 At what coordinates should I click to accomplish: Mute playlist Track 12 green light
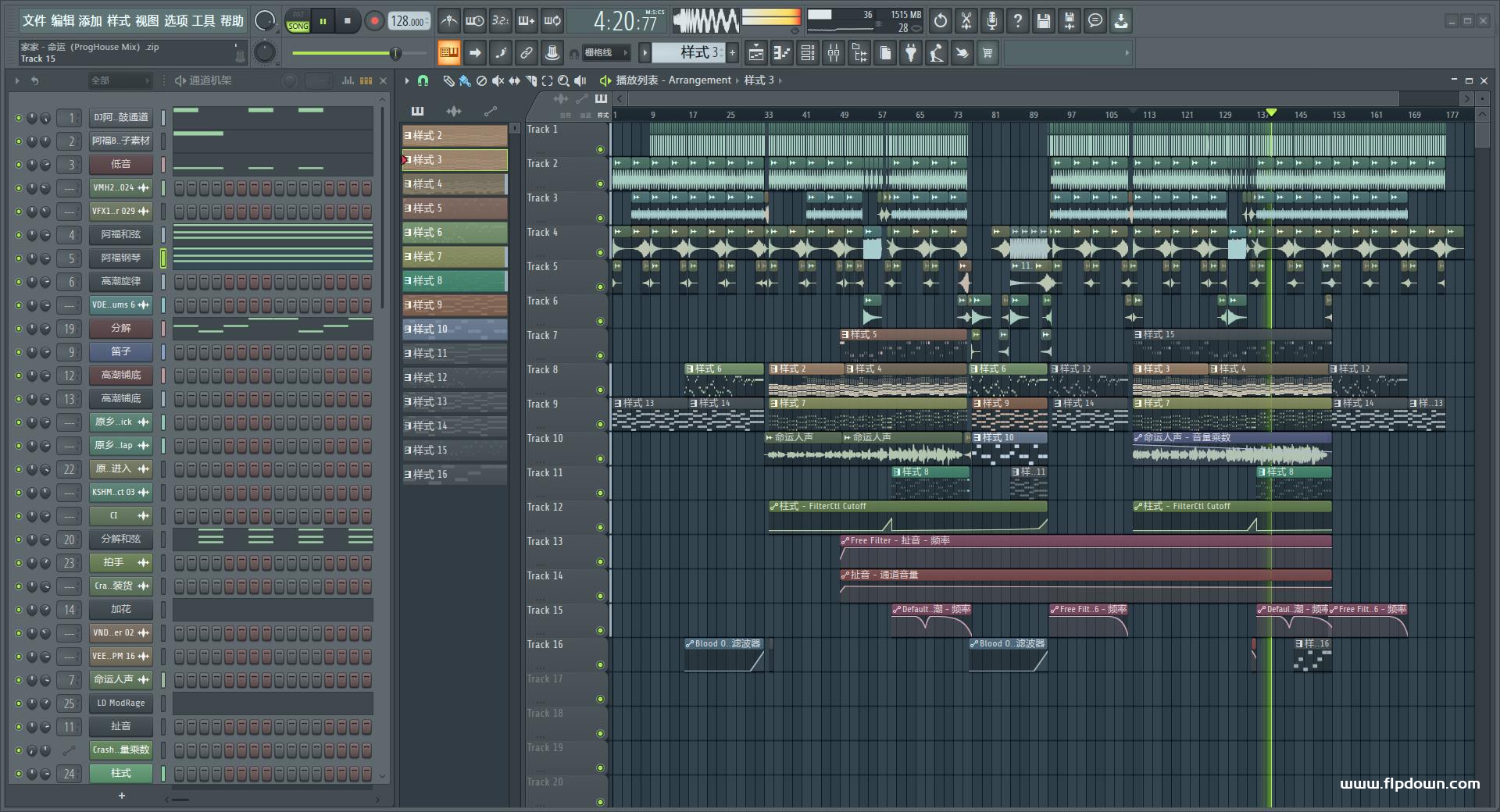[600, 527]
